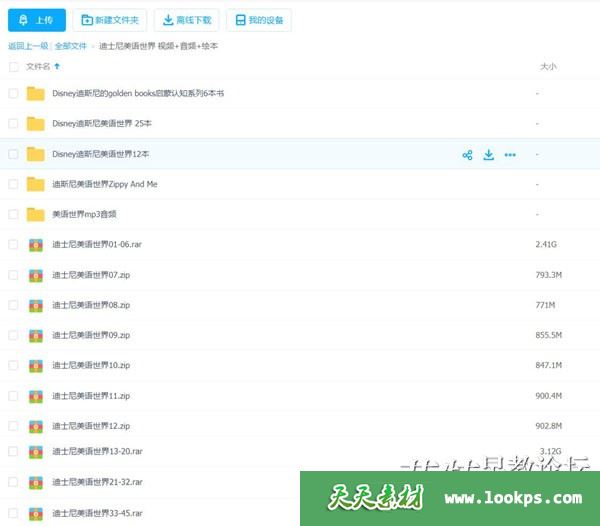Click archive icon for 美语世界10.zip
This screenshot has width=600, height=526.
[x=36, y=366]
